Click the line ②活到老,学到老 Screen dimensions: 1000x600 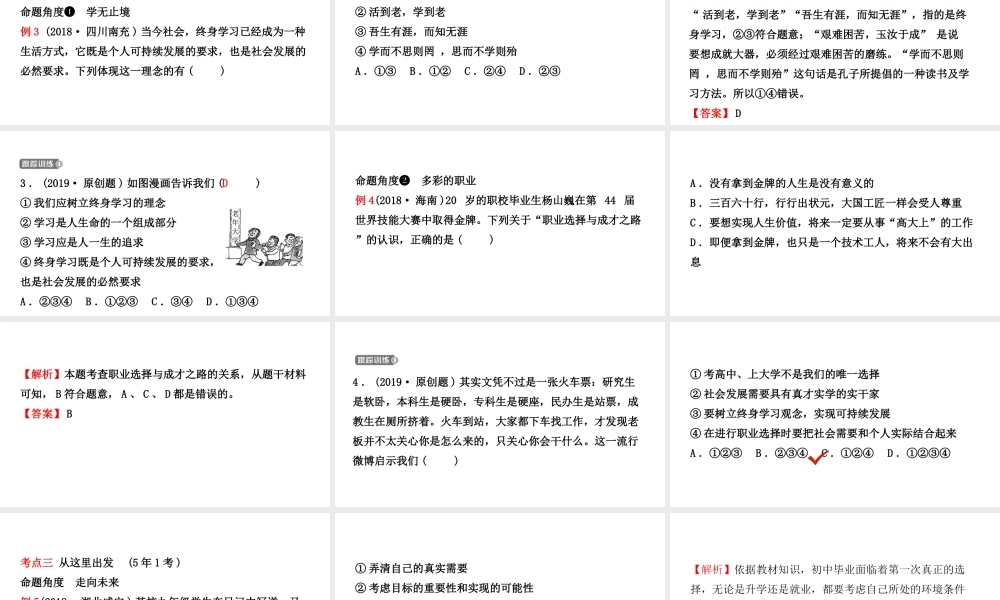point(401,11)
